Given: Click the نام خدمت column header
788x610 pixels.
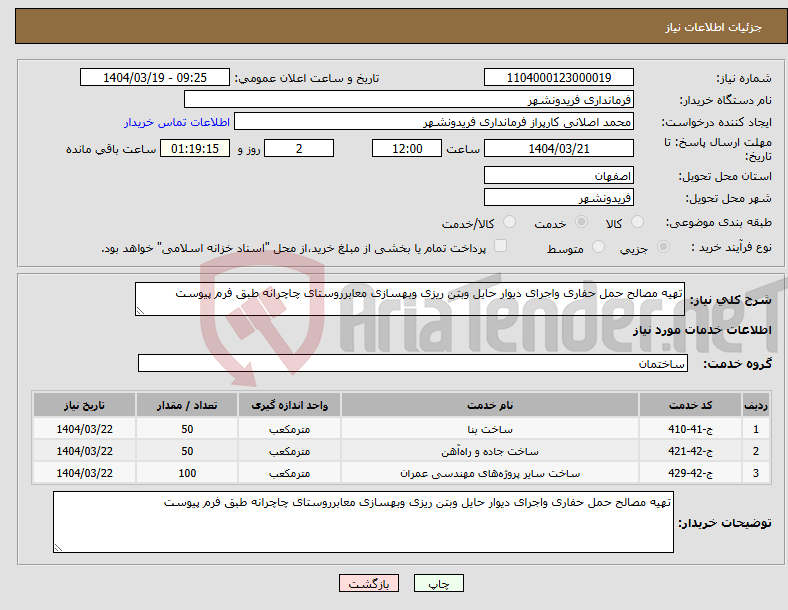Looking at the screenshot, I should click(x=490, y=405).
